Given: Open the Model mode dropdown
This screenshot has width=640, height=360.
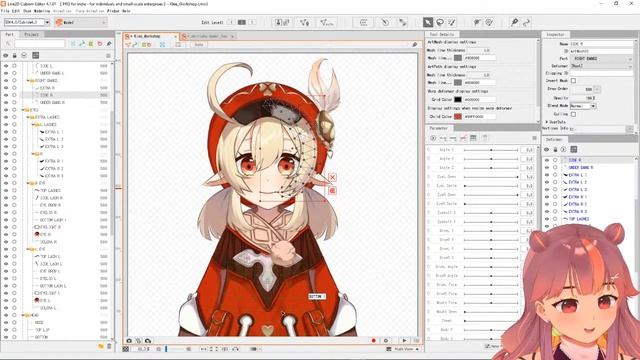Looking at the screenshot, I should 81,22.
